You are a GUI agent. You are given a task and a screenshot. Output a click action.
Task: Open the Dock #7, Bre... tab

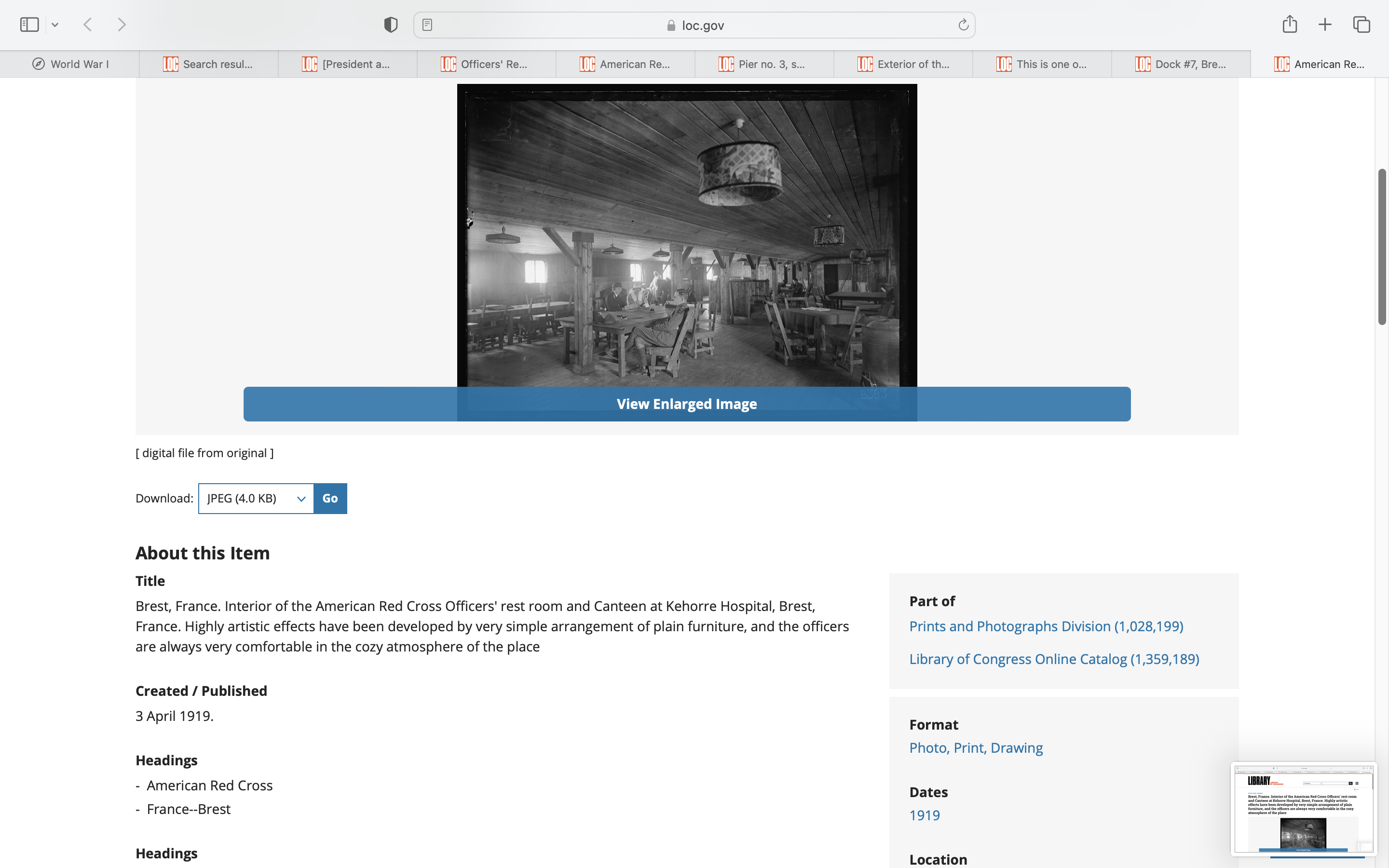(x=1181, y=64)
